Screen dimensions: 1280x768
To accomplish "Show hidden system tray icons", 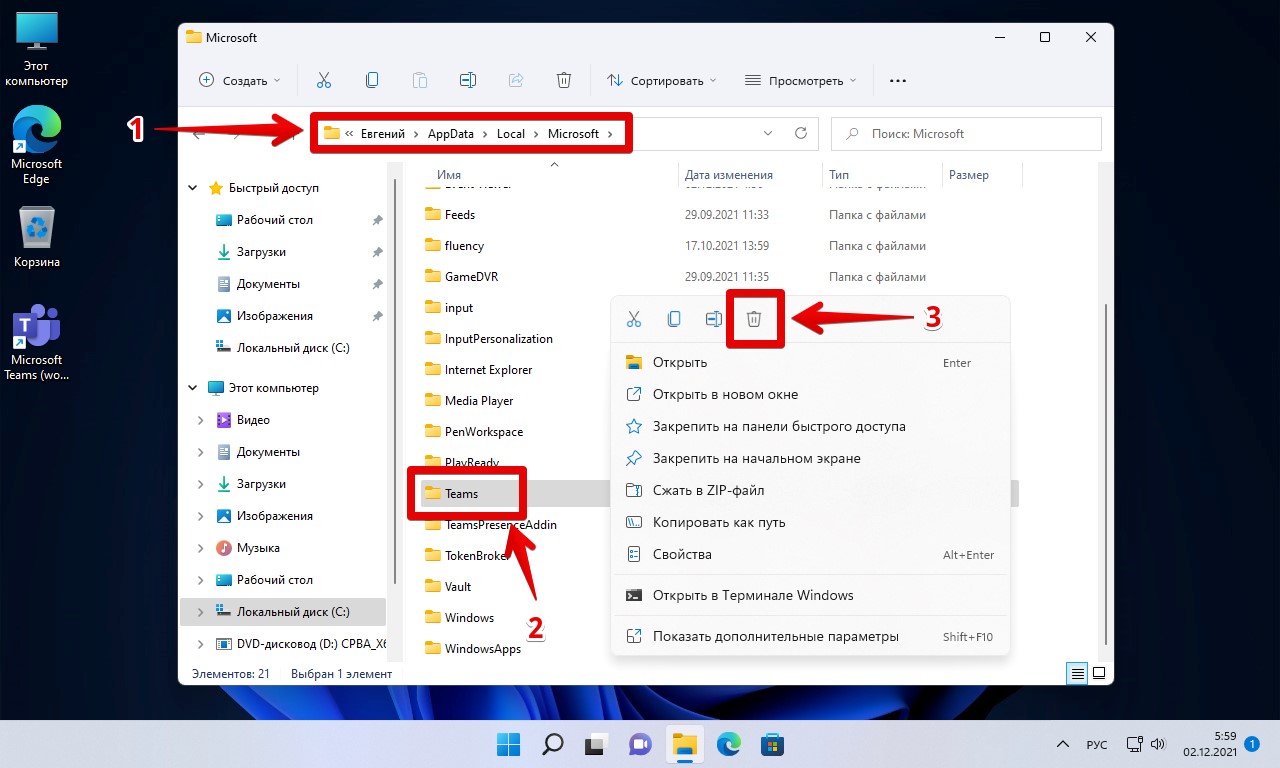I will pos(1063,745).
